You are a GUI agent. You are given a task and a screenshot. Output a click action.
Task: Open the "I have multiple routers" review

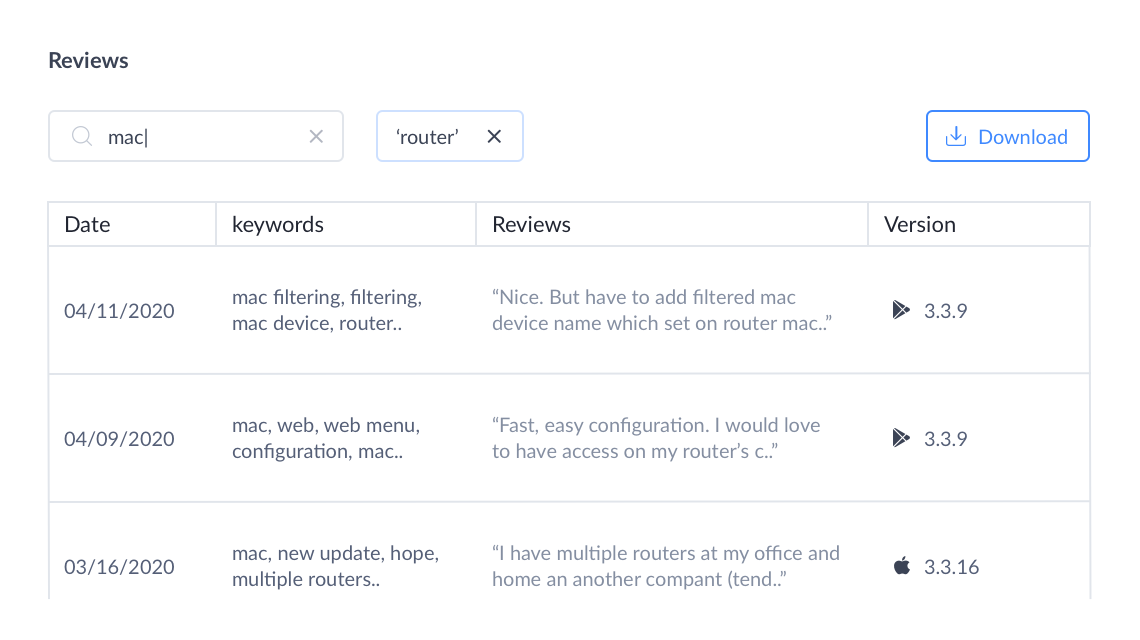(x=665, y=567)
